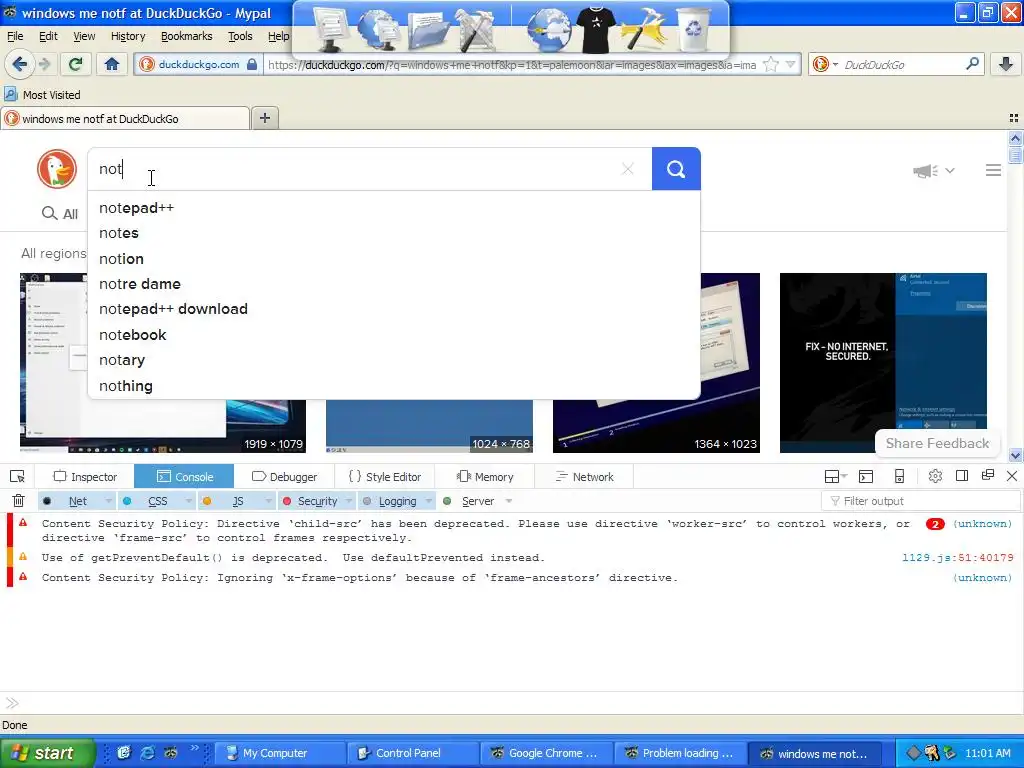
Task: Dock devtools to side of window
Action: coord(962,476)
